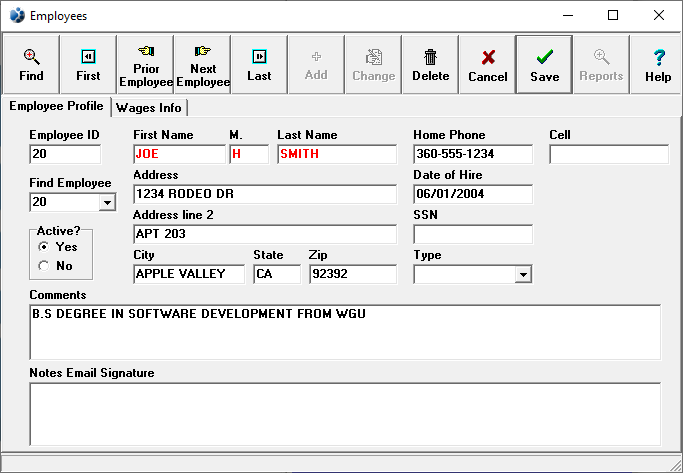Expand the Find Employee dropdown
The image size is (683, 473).
[x=107, y=203]
